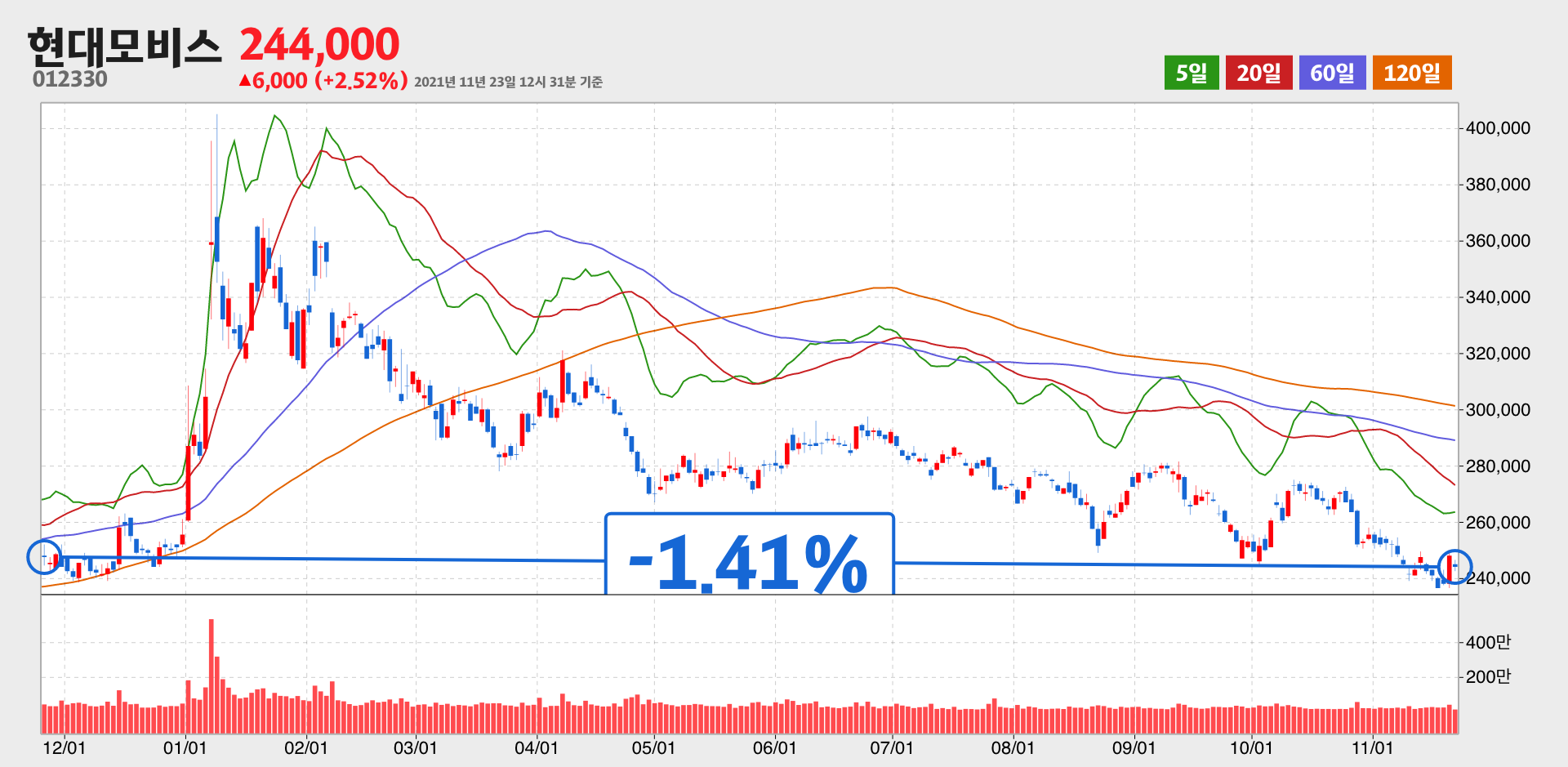Click the 12/01 date axis label
This screenshot has width=1568, height=767.
64,748
